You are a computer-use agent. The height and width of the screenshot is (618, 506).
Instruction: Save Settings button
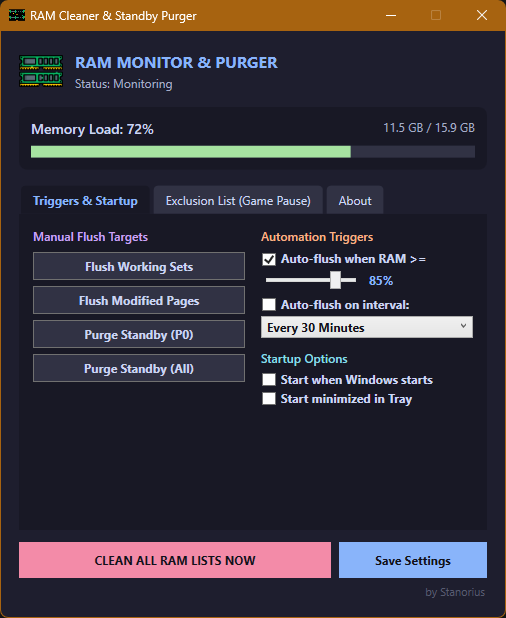tap(413, 560)
